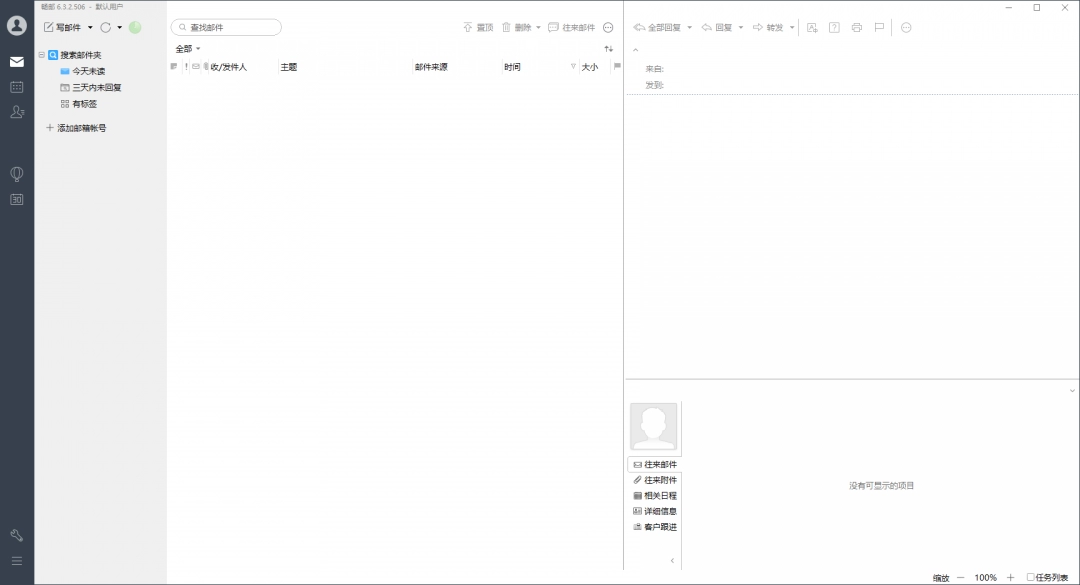The width and height of the screenshot is (1080, 585).
Task: Click the 往来邮件 toolbar button
Action: tap(571, 28)
